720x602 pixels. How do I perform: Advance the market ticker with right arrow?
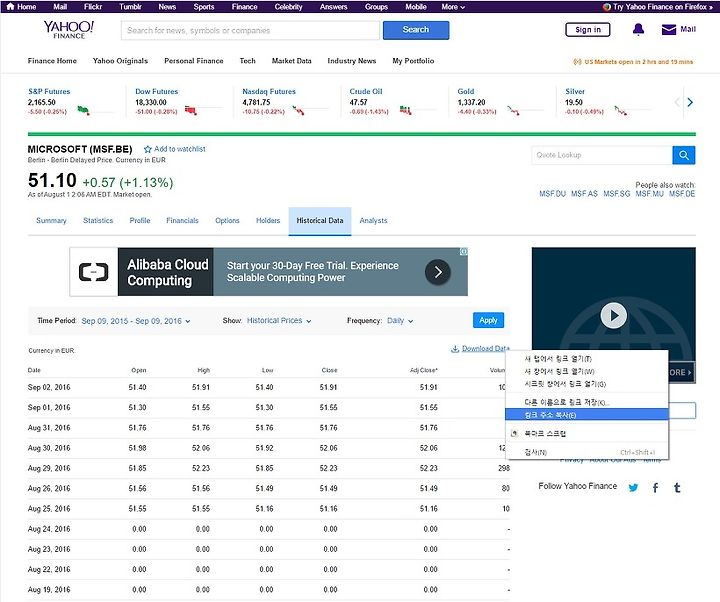click(x=690, y=102)
